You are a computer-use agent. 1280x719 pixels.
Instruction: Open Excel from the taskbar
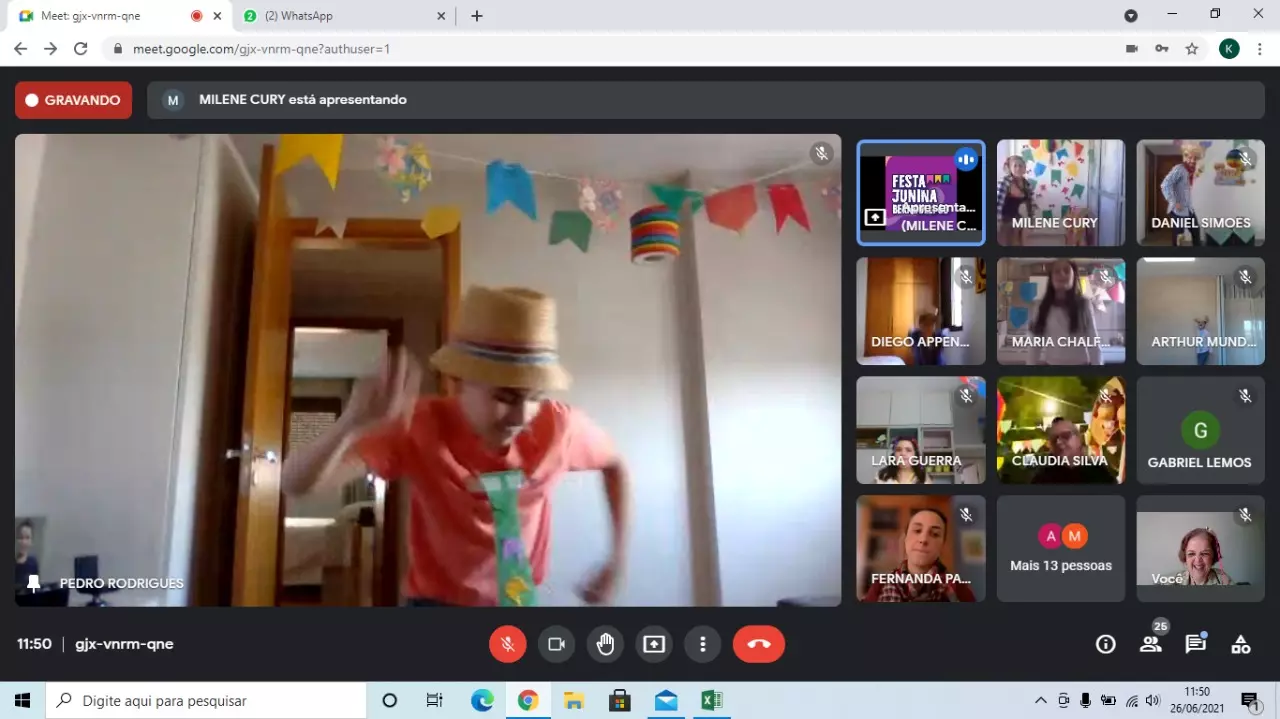(711, 700)
